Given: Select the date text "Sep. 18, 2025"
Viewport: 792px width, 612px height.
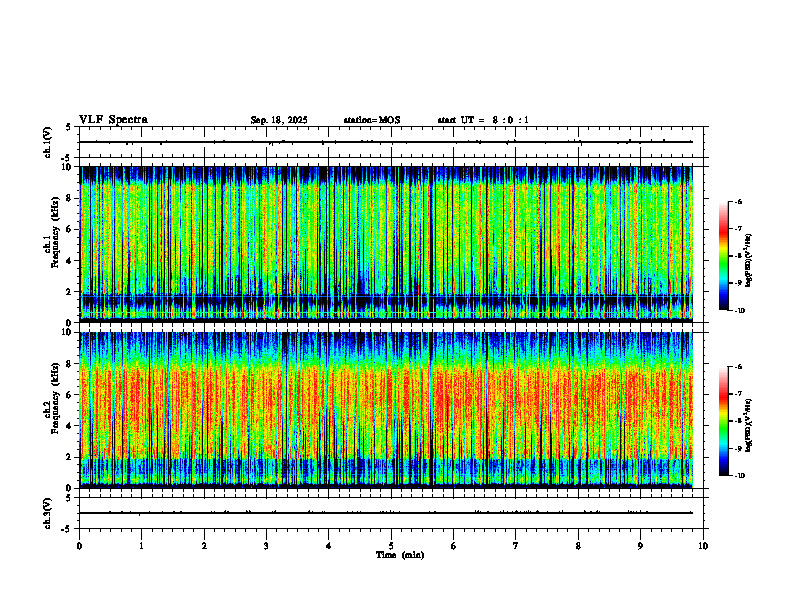Looking at the screenshot, I should click(279, 120).
